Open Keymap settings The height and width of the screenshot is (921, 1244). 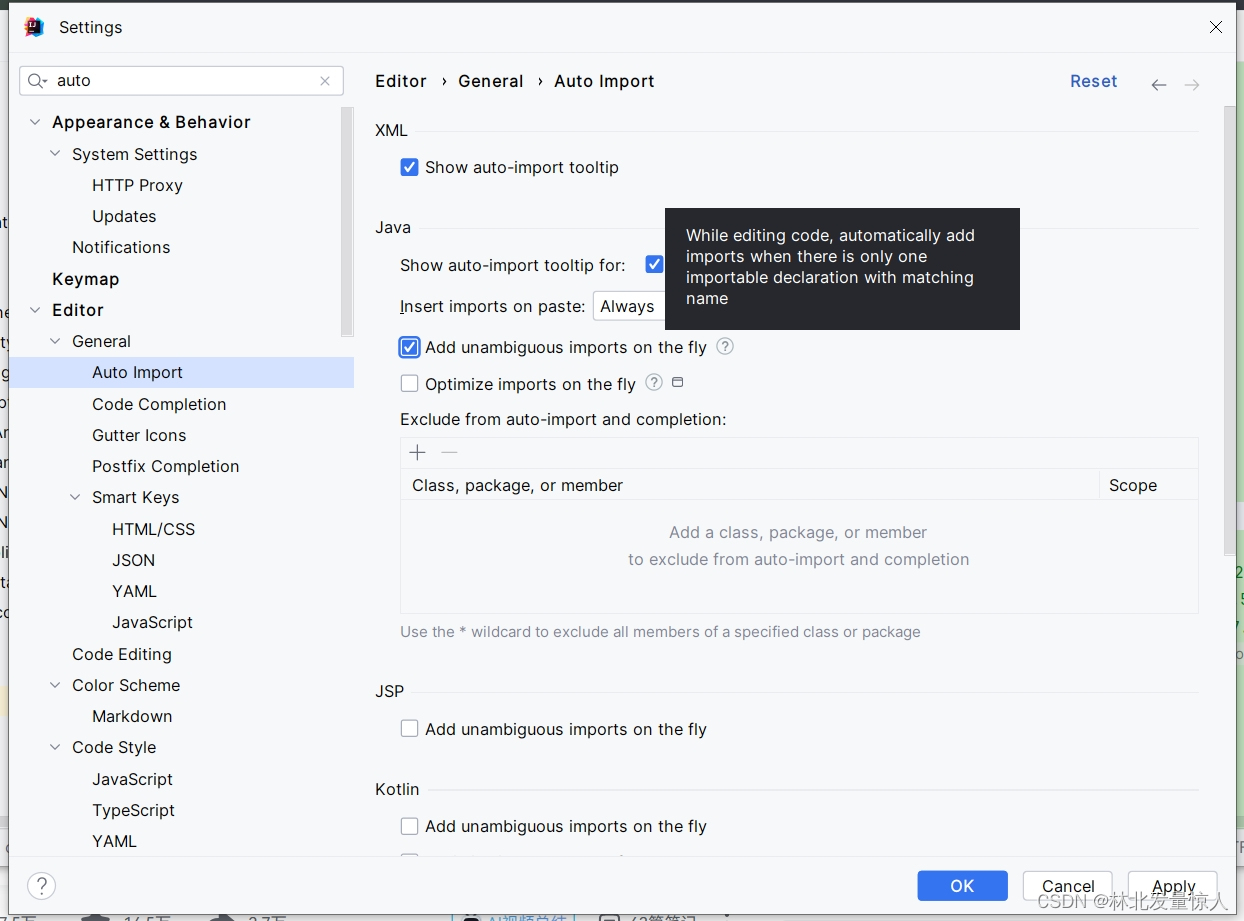[x=85, y=279]
